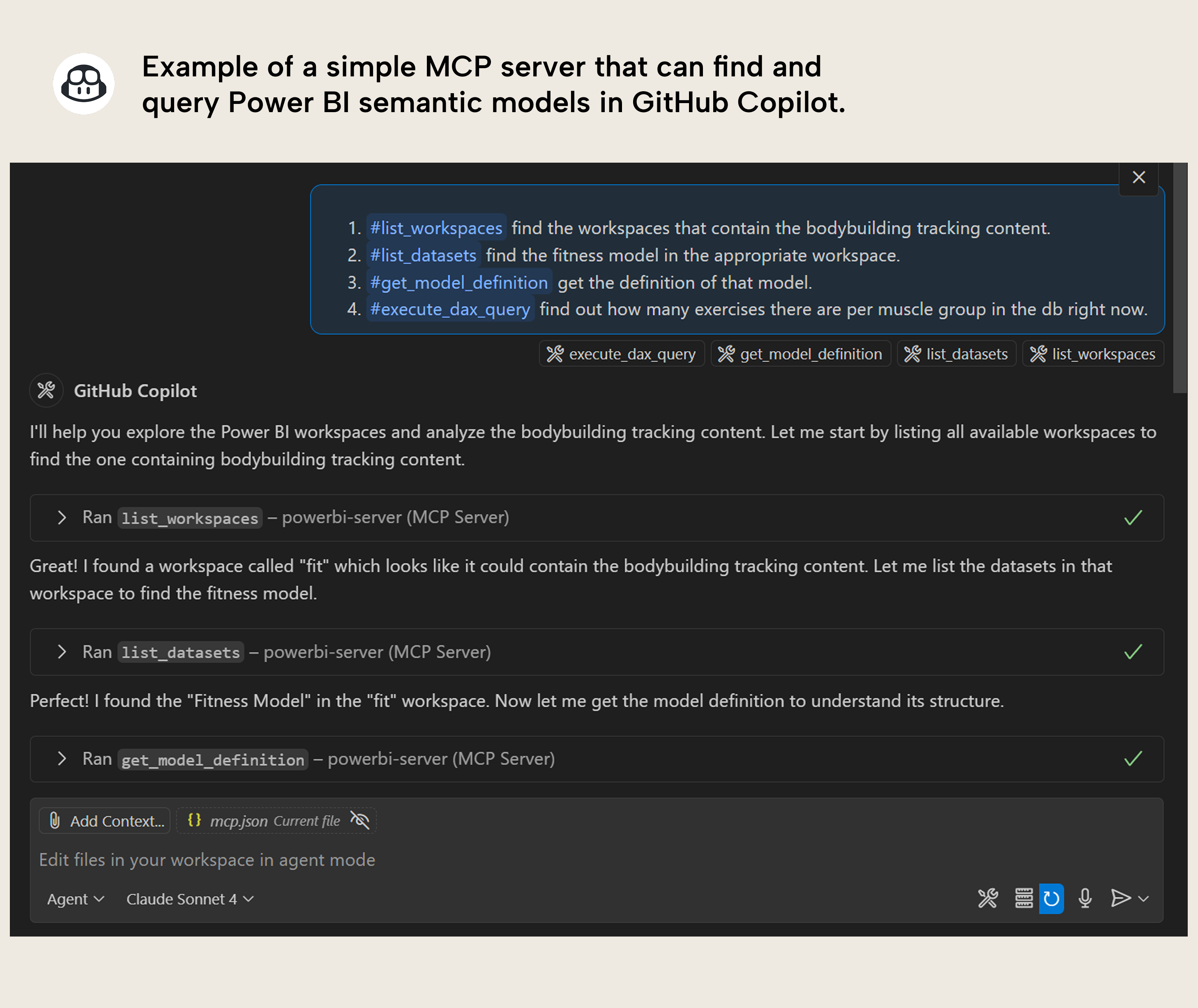
Task: Toggle visibility of the mcp.json context chip
Action: pyautogui.click(x=360, y=821)
